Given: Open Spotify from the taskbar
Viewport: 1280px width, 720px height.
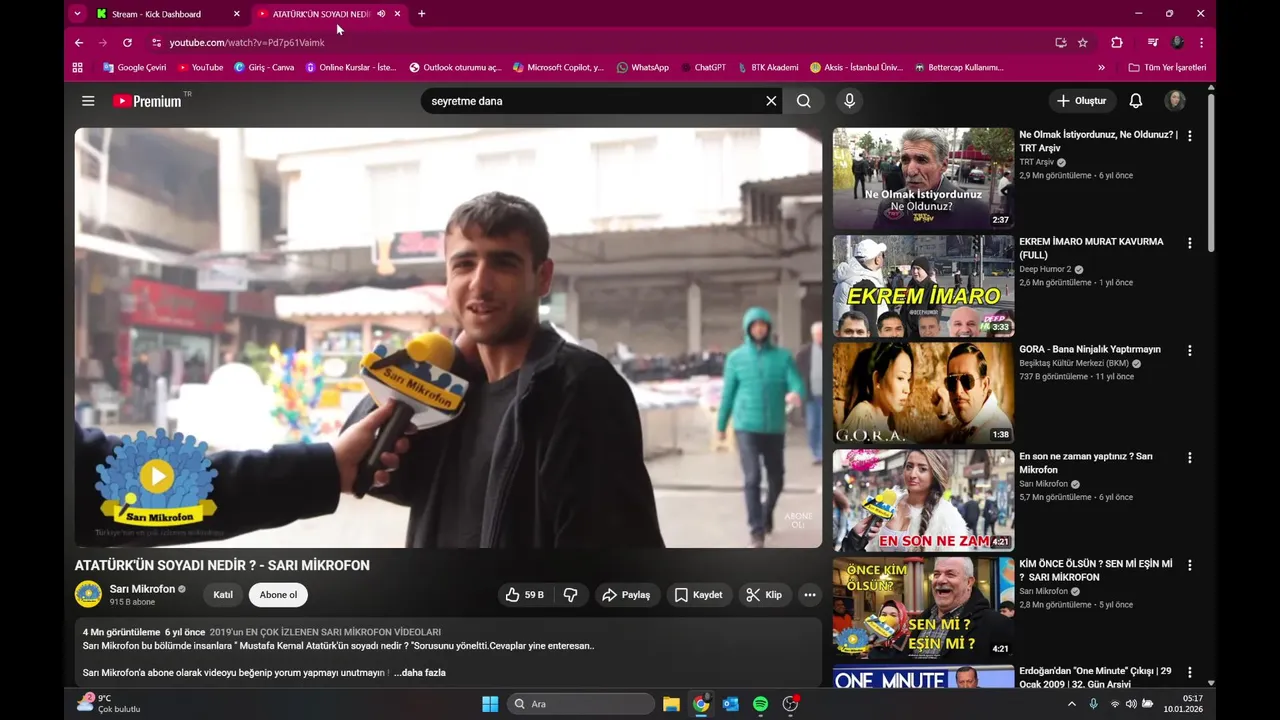Looking at the screenshot, I should tap(760, 704).
